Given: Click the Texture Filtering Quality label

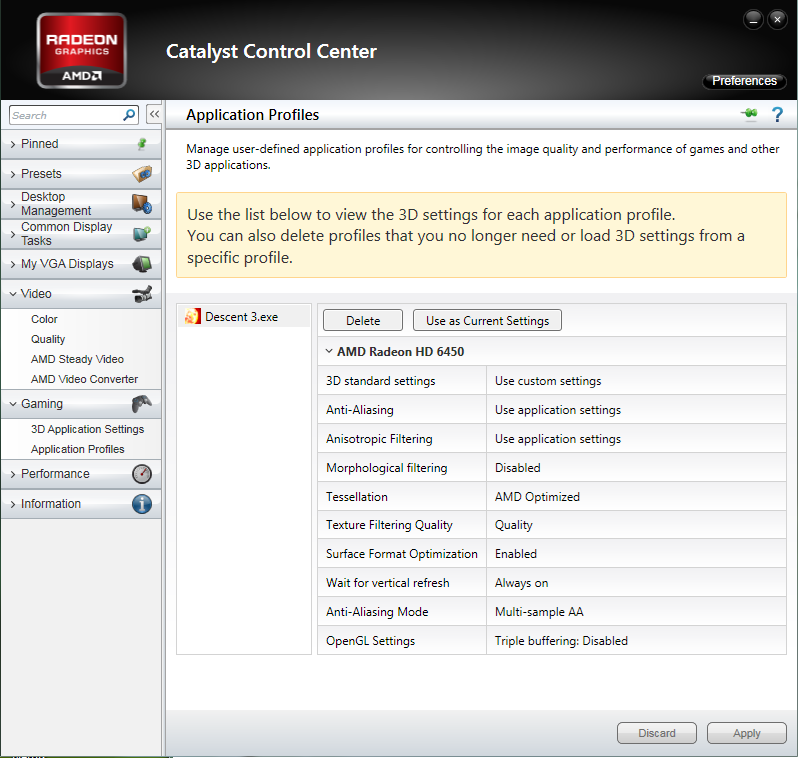Looking at the screenshot, I should pyautogui.click(x=389, y=525).
